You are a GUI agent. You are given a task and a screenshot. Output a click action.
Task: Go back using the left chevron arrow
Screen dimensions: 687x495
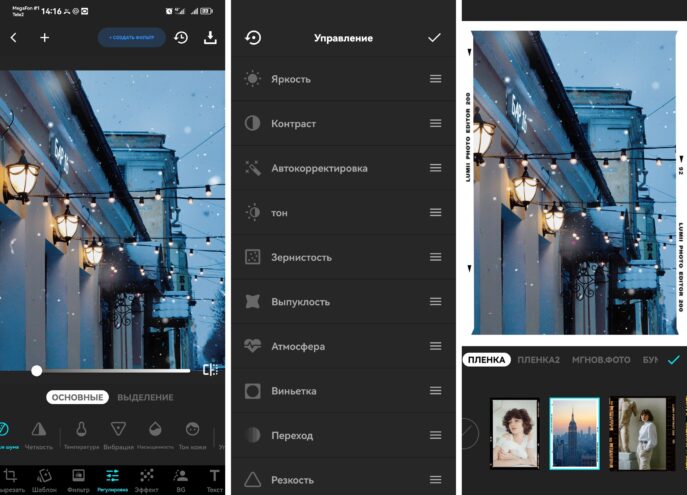click(x=13, y=38)
